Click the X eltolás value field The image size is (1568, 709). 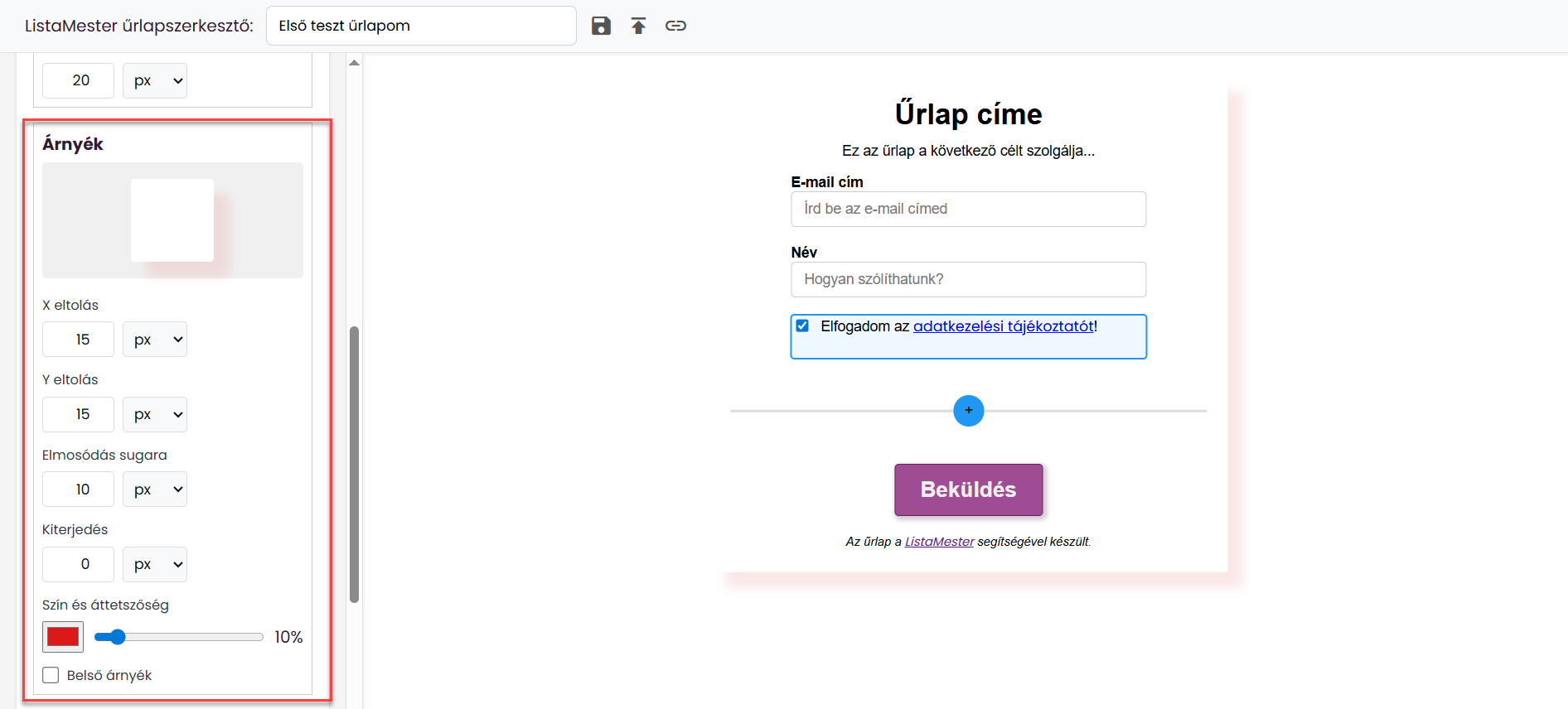tap(78, 340)
